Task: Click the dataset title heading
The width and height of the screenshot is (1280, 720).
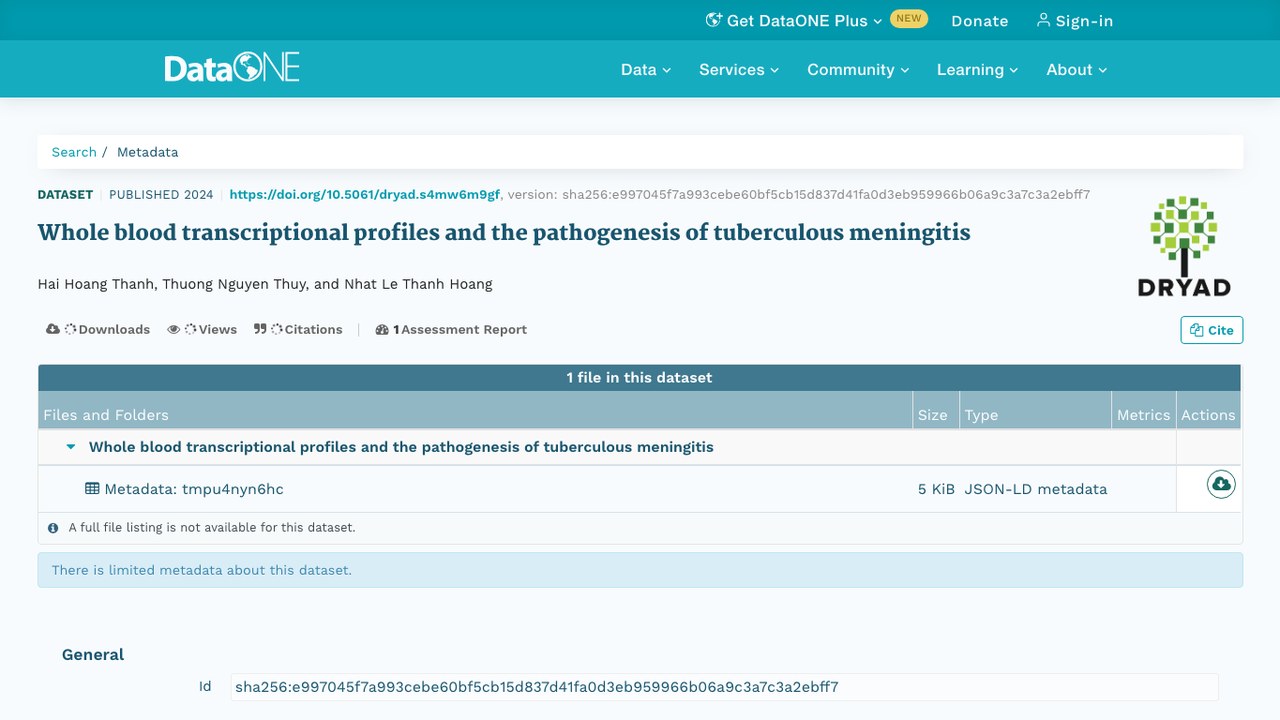Action: point(504,233)
